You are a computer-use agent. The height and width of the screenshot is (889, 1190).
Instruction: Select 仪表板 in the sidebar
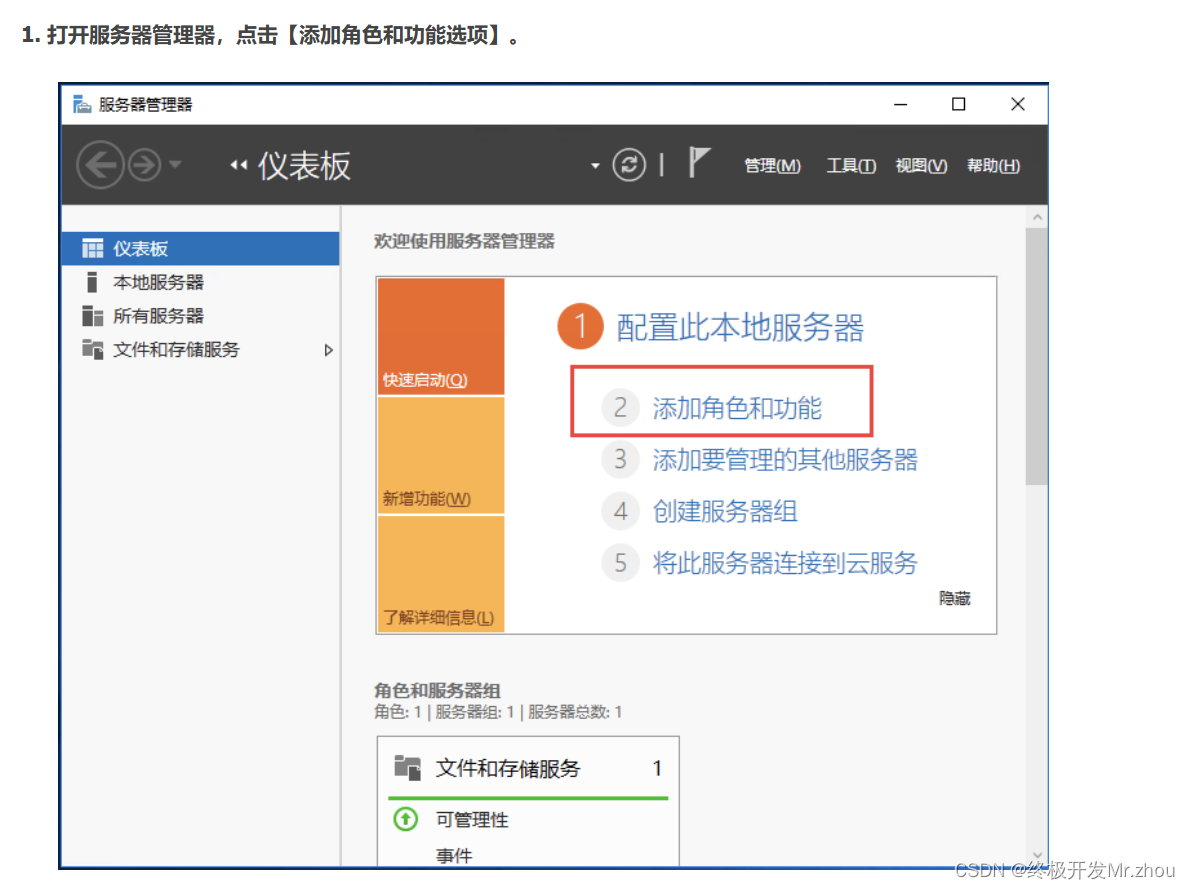click(200, 248)
